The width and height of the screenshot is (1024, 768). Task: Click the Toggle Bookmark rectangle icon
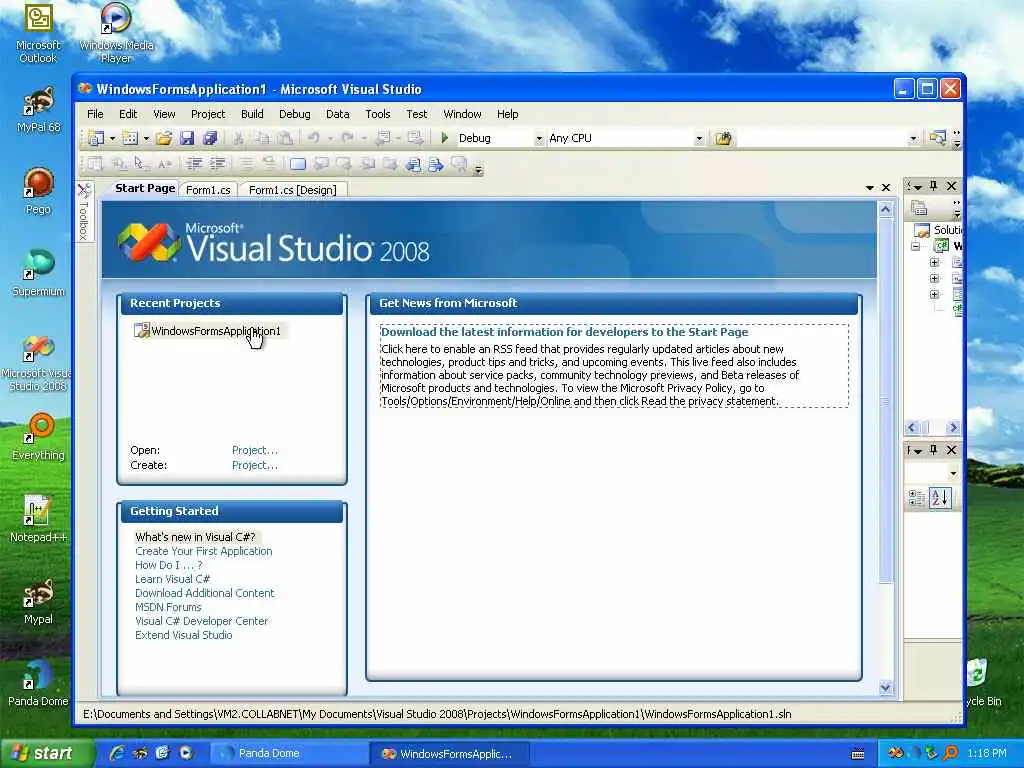click(297, 164)
